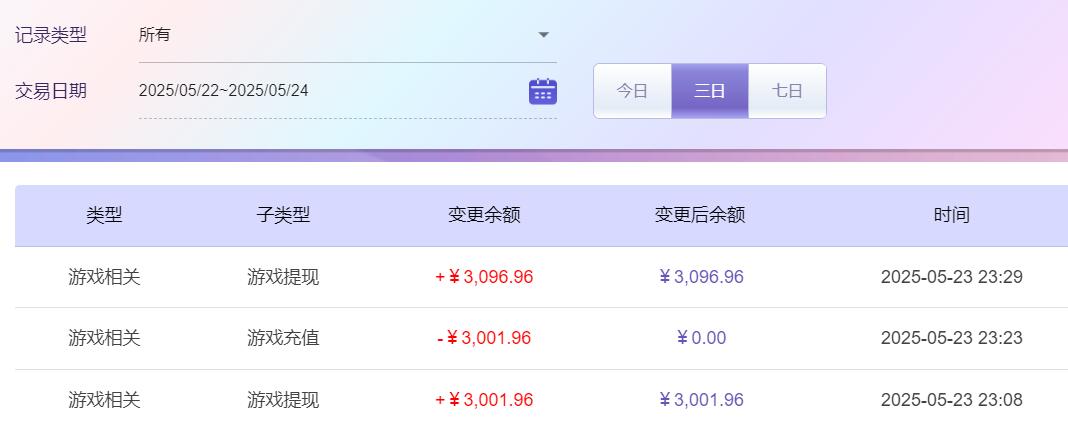Click the 记录类型 field label
This screenshot has height=427, width=1068.
51,35
